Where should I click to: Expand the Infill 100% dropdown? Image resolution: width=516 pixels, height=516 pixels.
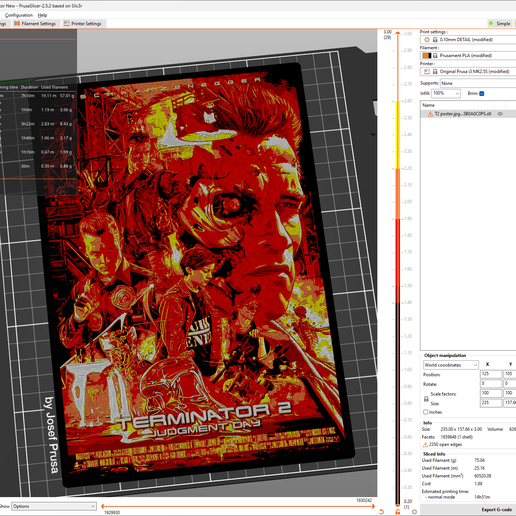[446, 94]
